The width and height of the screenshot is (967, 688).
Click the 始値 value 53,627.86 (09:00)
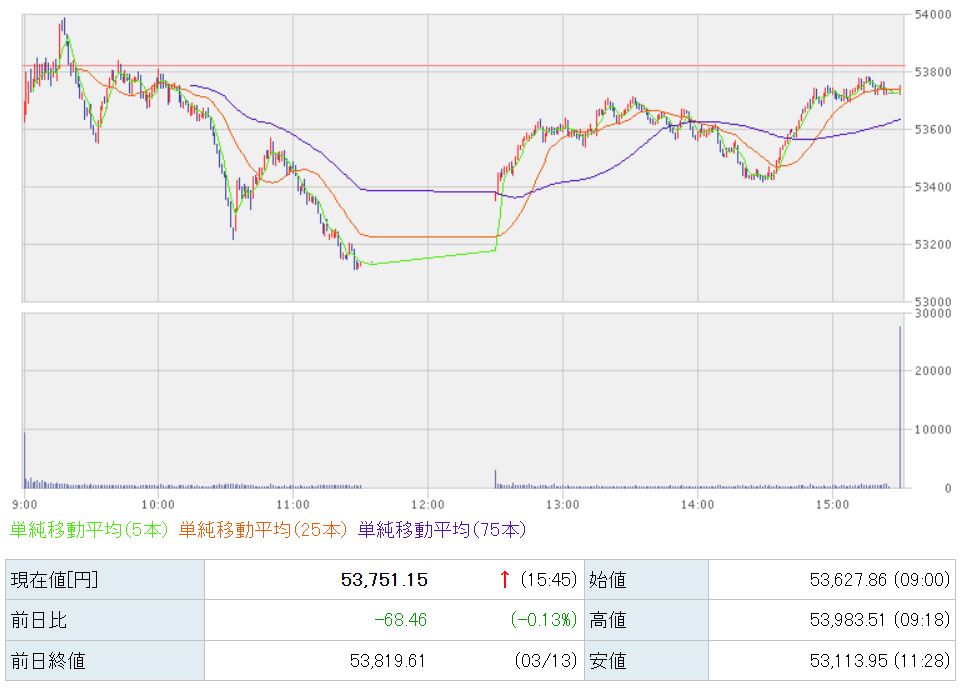click(x=873, y=579)
